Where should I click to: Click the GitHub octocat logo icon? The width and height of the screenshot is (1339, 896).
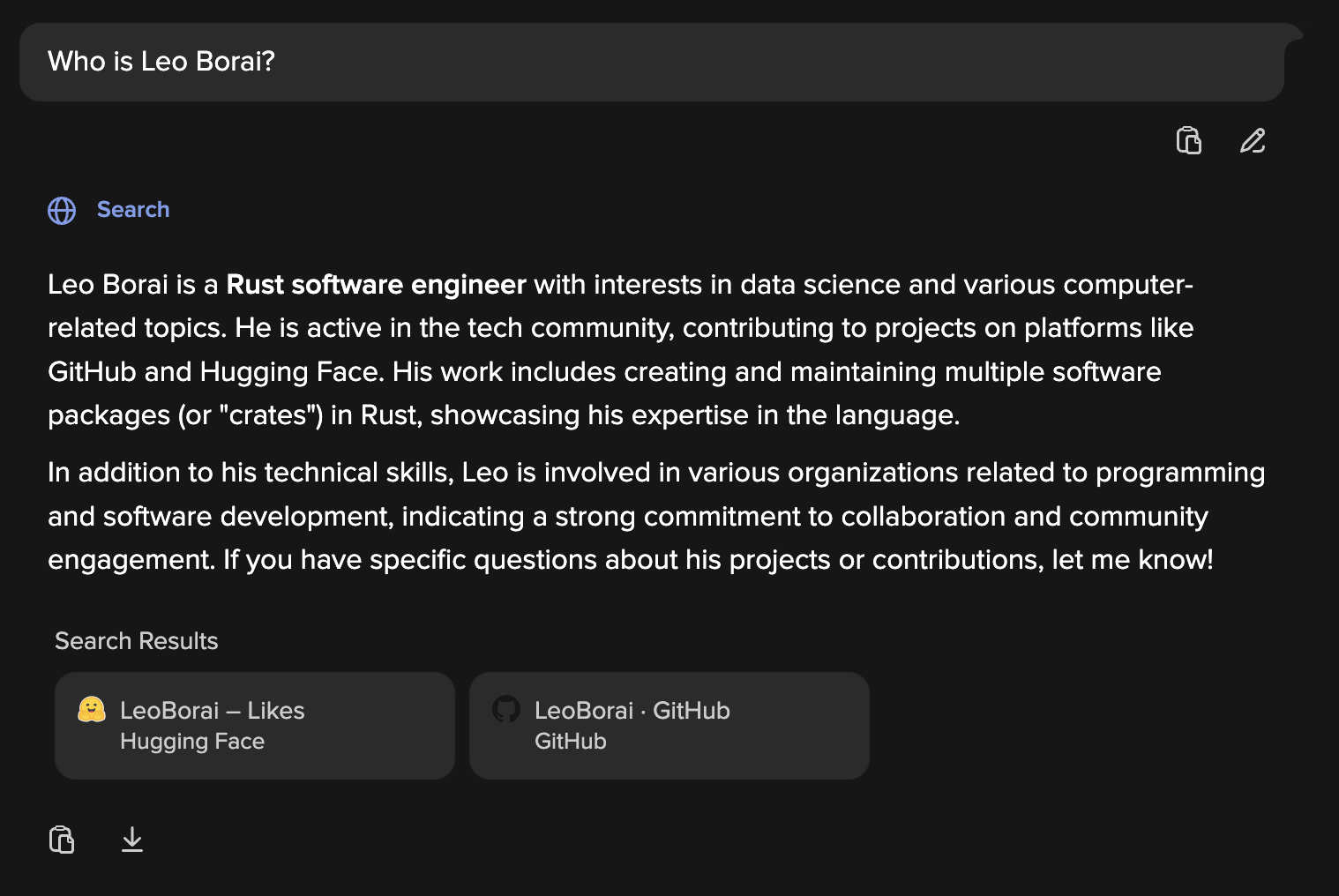506,709
